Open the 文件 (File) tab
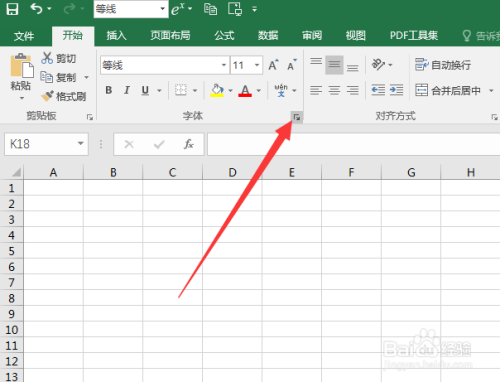Viewport: 500px width, 382px height. (24, 36)
